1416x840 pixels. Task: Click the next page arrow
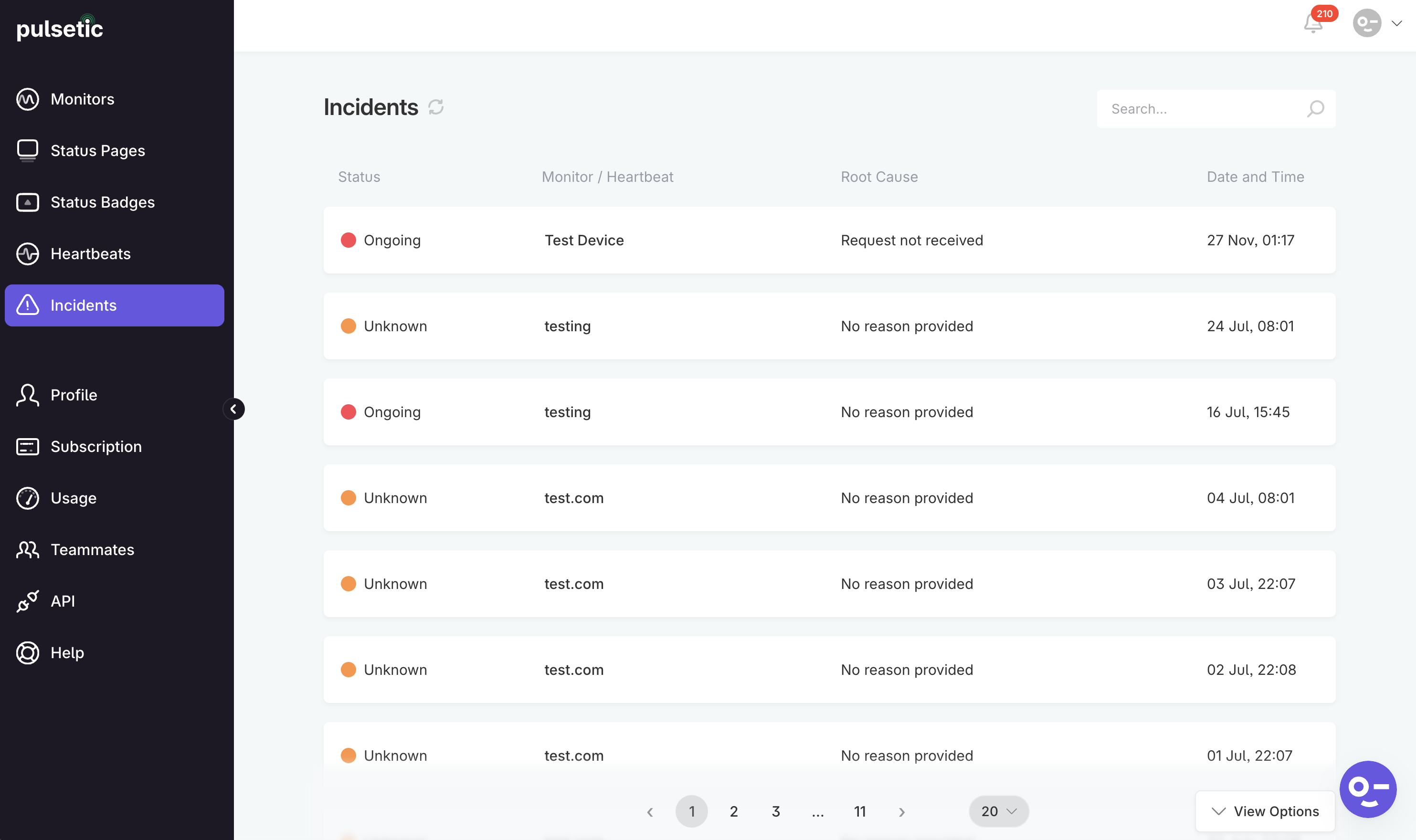(x=901, y=812)
